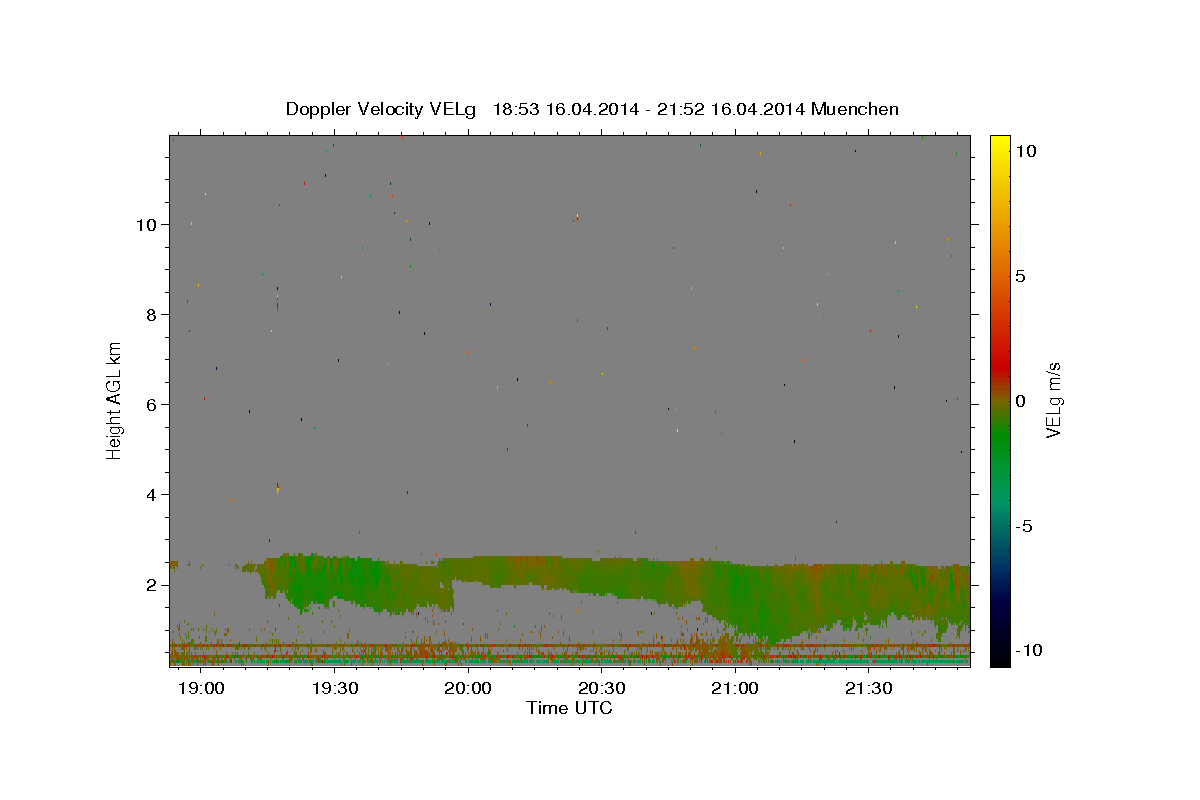Click the 'VELg m/s' colorbar label
The width and height of the screenshot is (1200, 800).
[1053, 400]
